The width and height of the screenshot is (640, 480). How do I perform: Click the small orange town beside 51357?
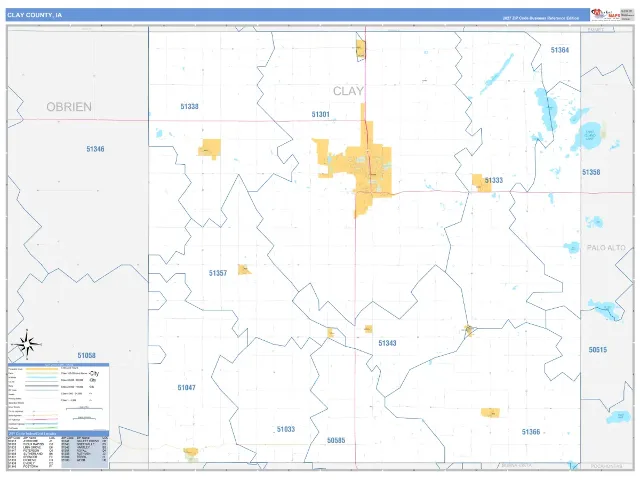click(x=244, y=270)
